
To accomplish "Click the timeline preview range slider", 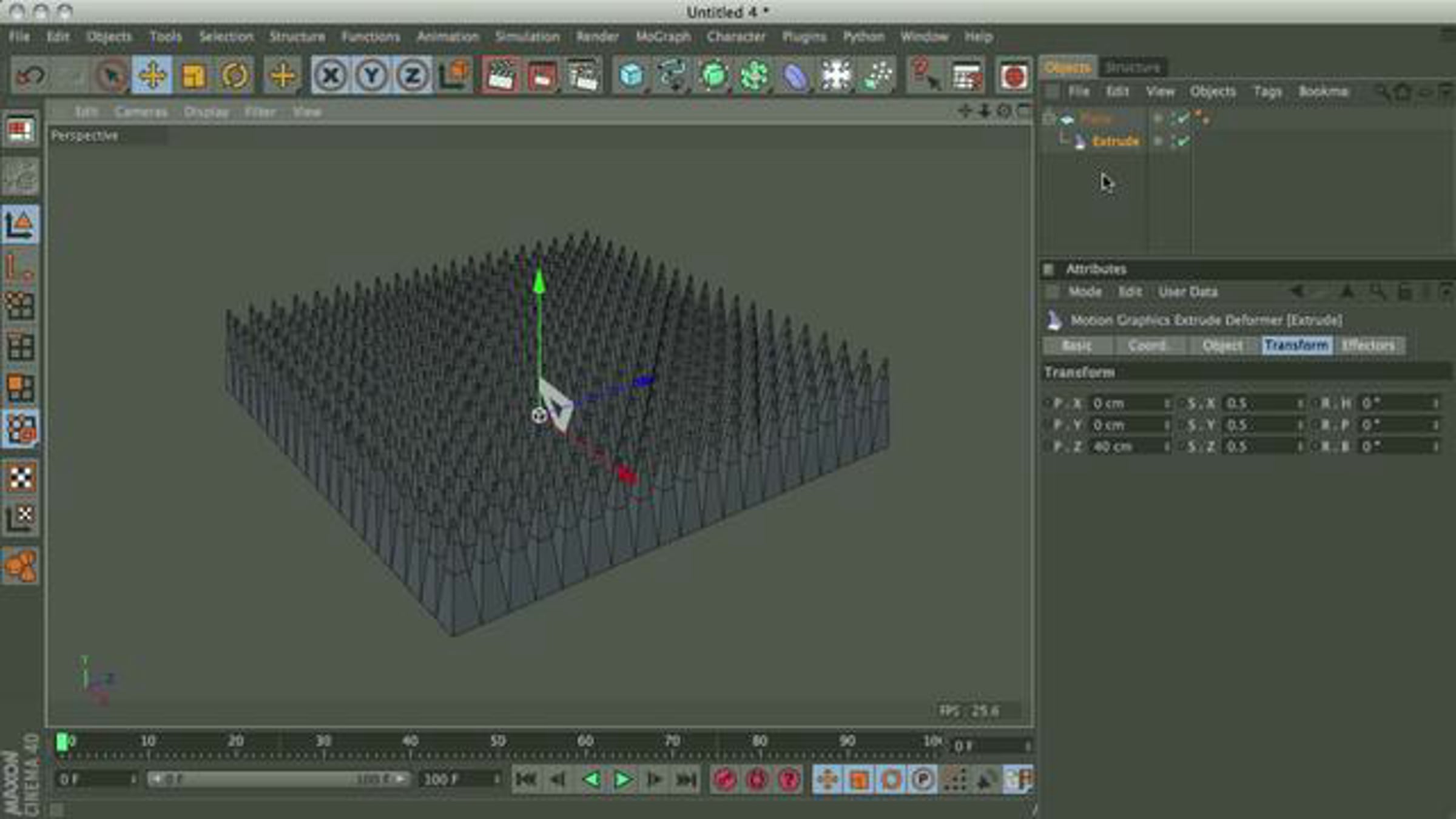I will [x=278, y=780].
